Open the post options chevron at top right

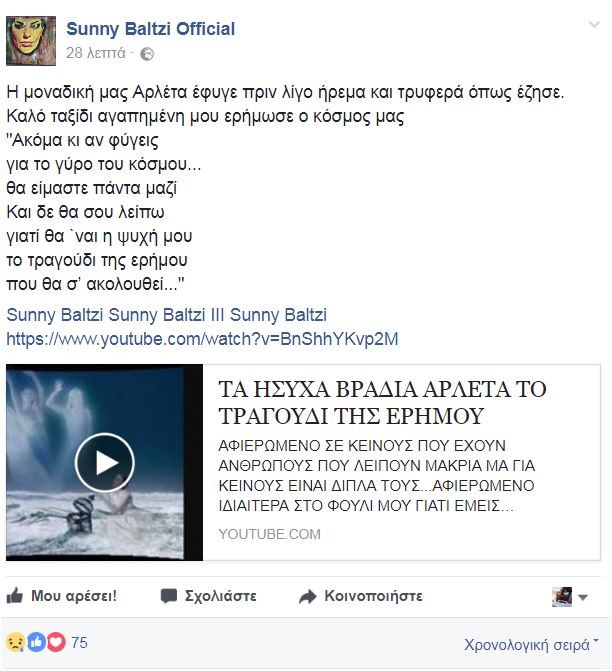pyautogui.click(x=594, y=25)
